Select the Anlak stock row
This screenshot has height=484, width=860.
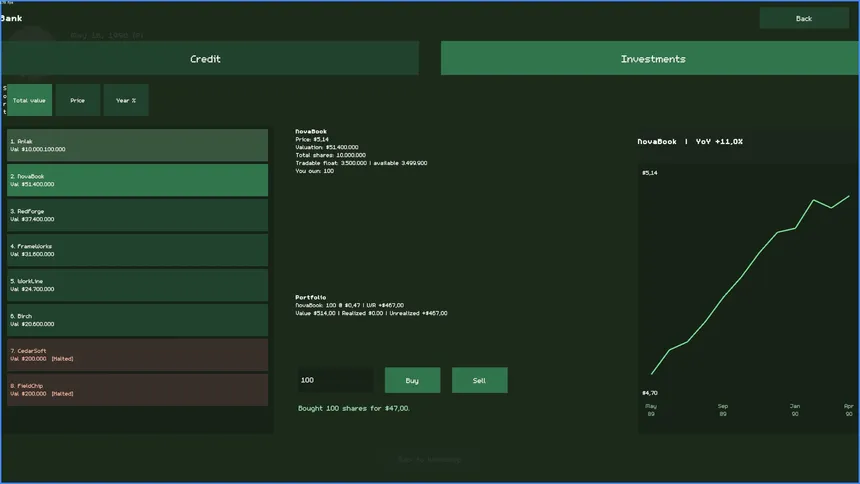[x=138, y=145]
